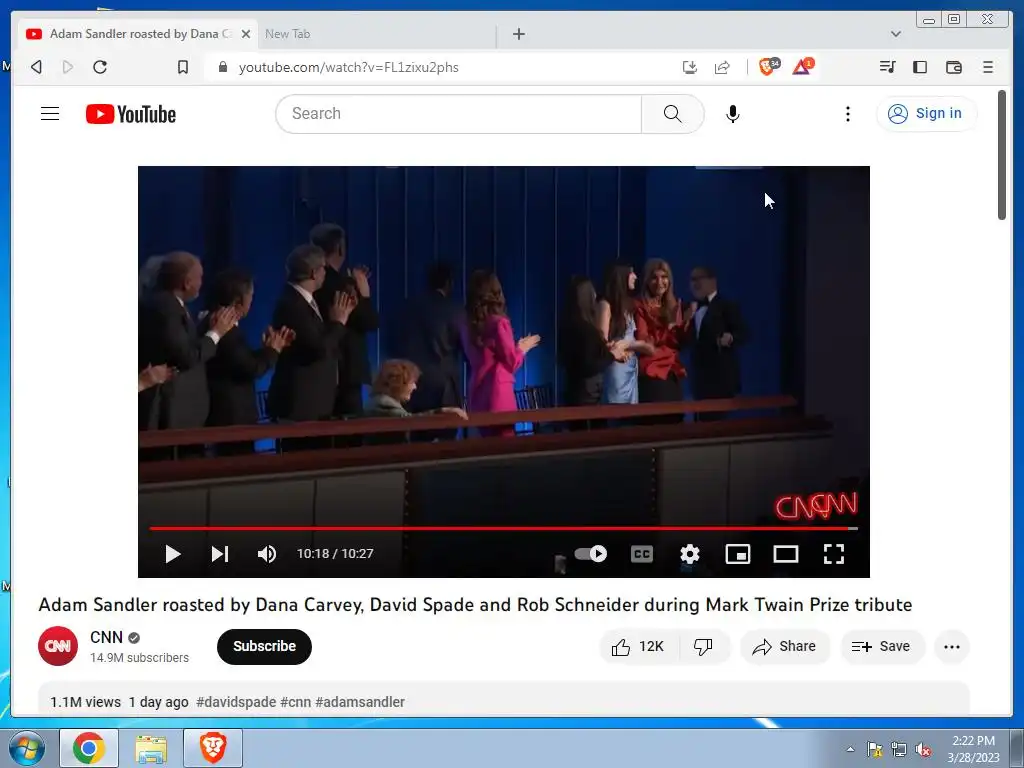1024x768 pixels.
Task: Show the Brave sidebar panel
Action: click(920, 67)
